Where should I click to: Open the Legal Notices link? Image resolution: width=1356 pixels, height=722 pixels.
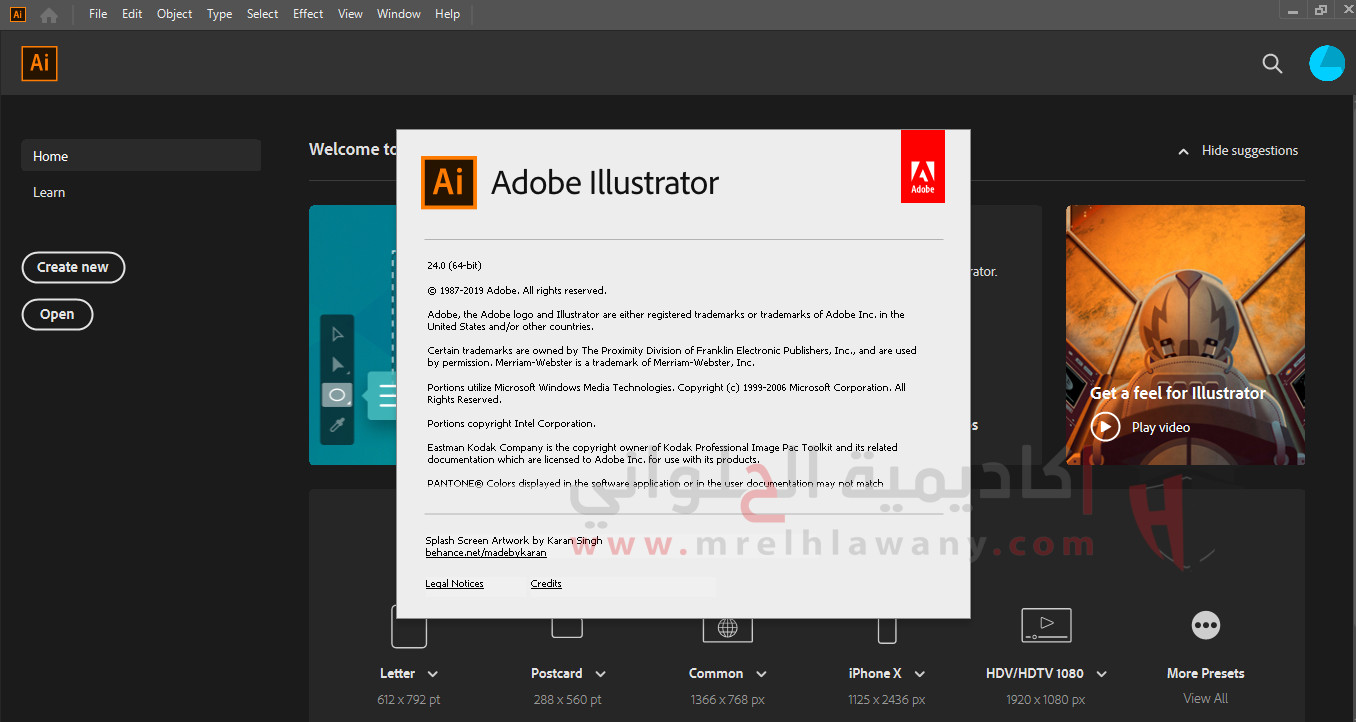click(x=454, y=584)
